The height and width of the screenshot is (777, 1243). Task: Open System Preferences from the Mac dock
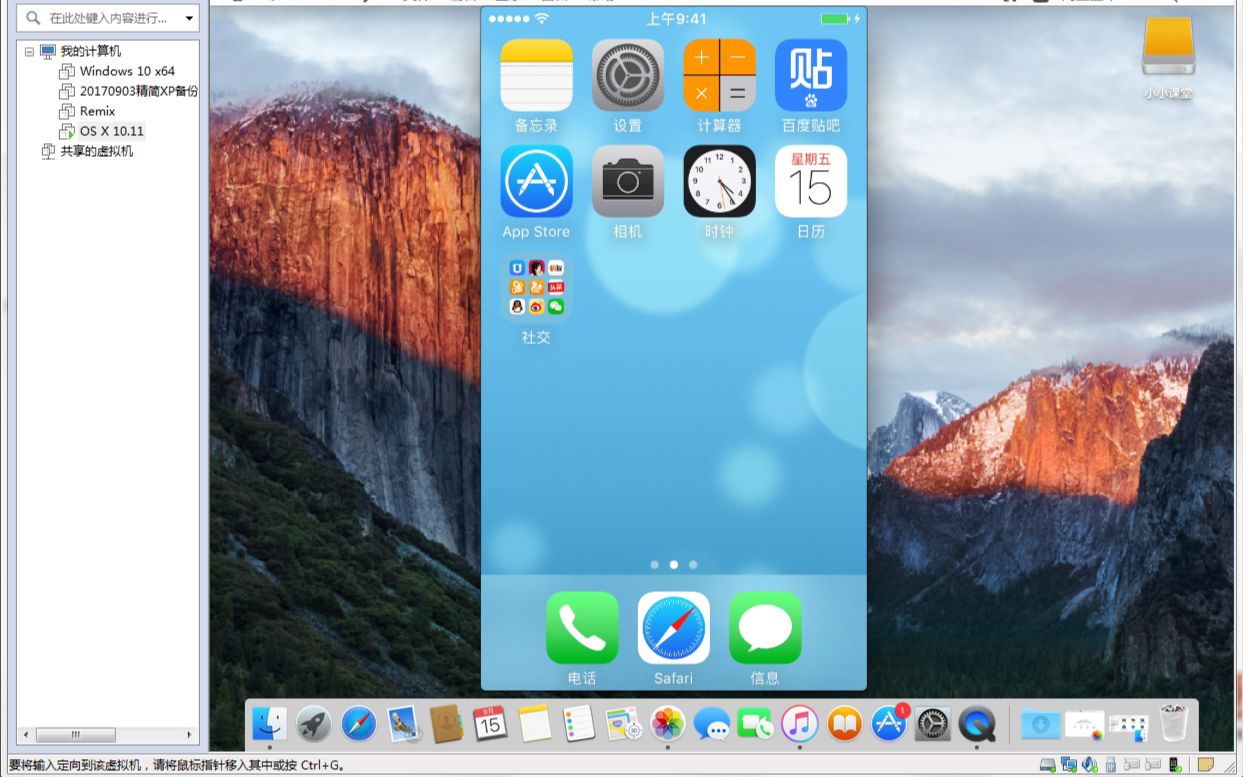(932, 724)
